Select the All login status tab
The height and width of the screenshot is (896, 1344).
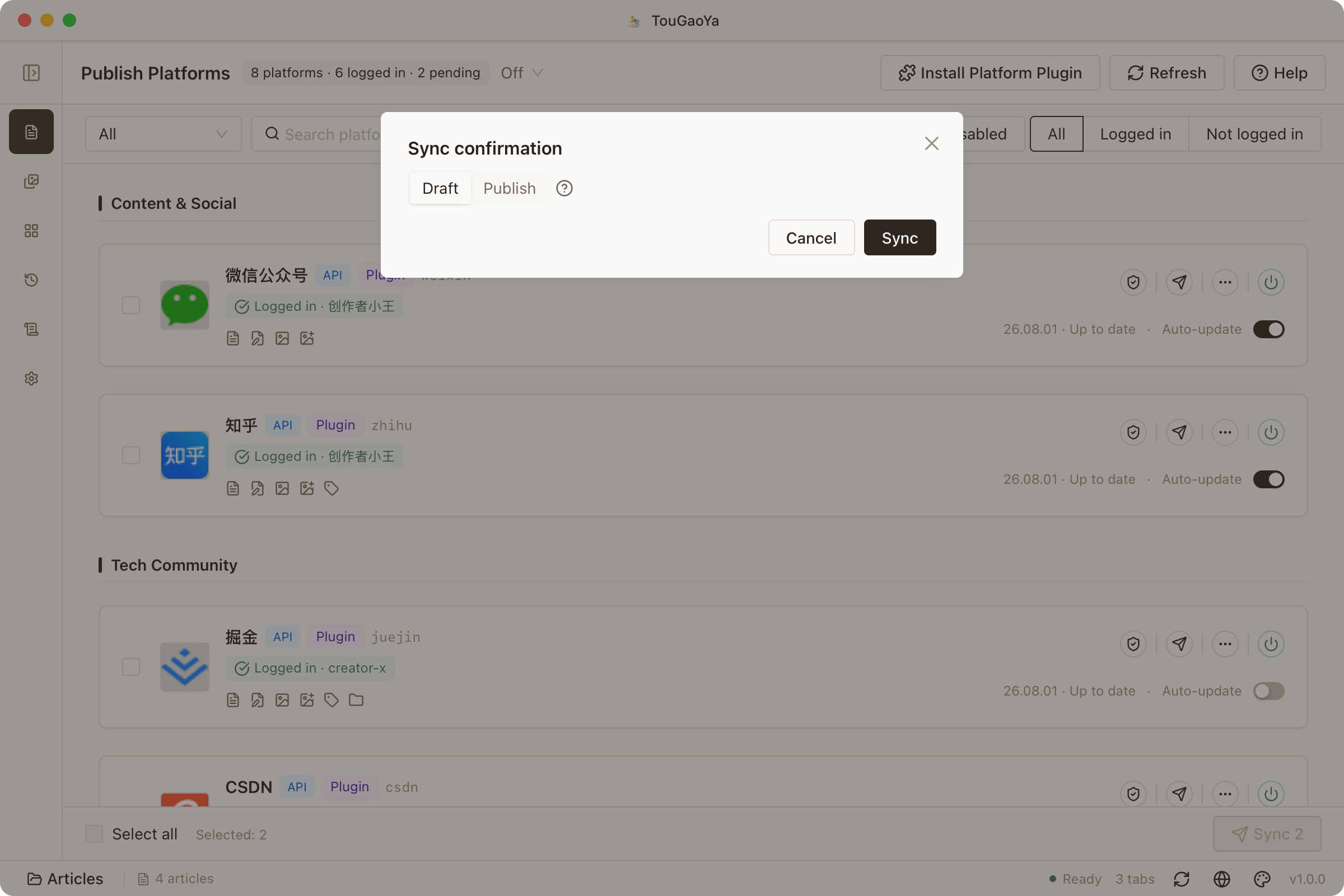tap(1056, 134)
